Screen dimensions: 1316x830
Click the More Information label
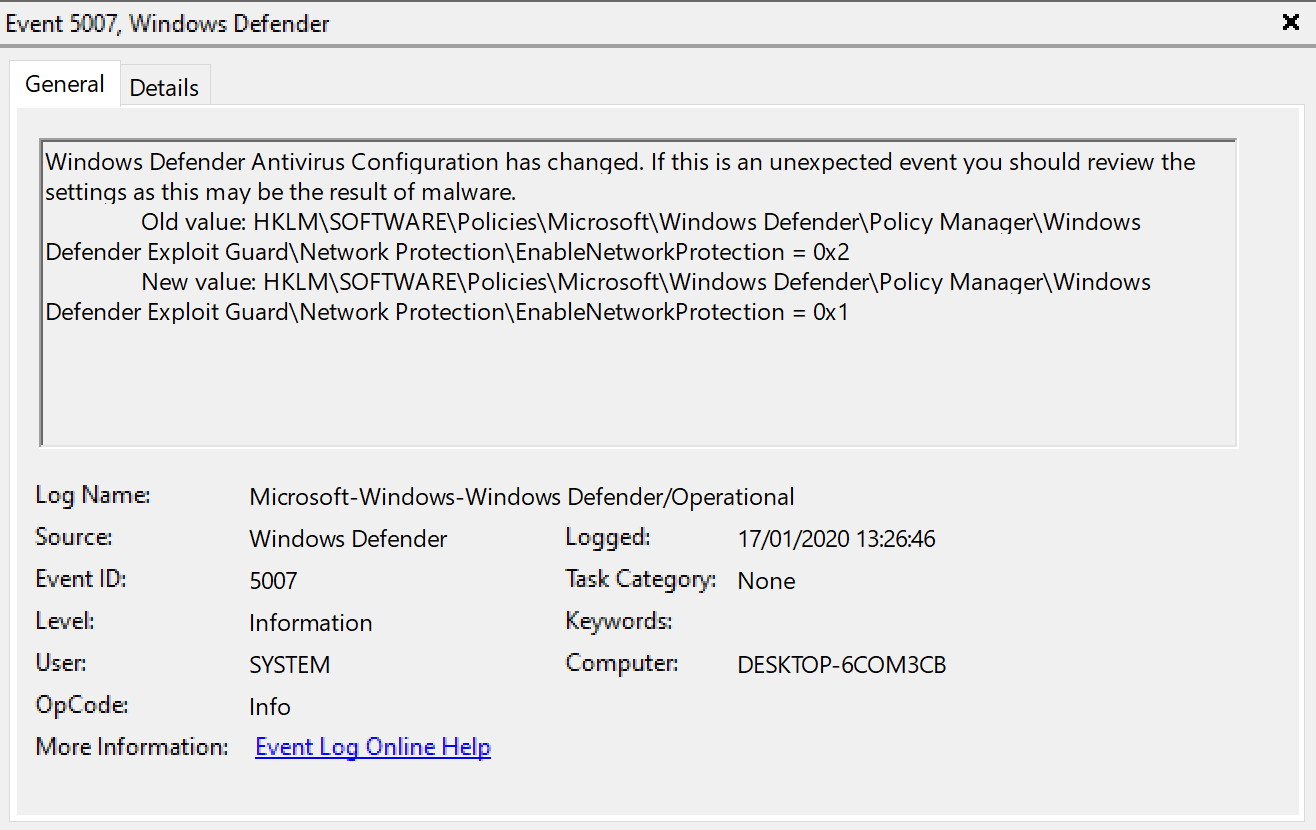point(132,747)
